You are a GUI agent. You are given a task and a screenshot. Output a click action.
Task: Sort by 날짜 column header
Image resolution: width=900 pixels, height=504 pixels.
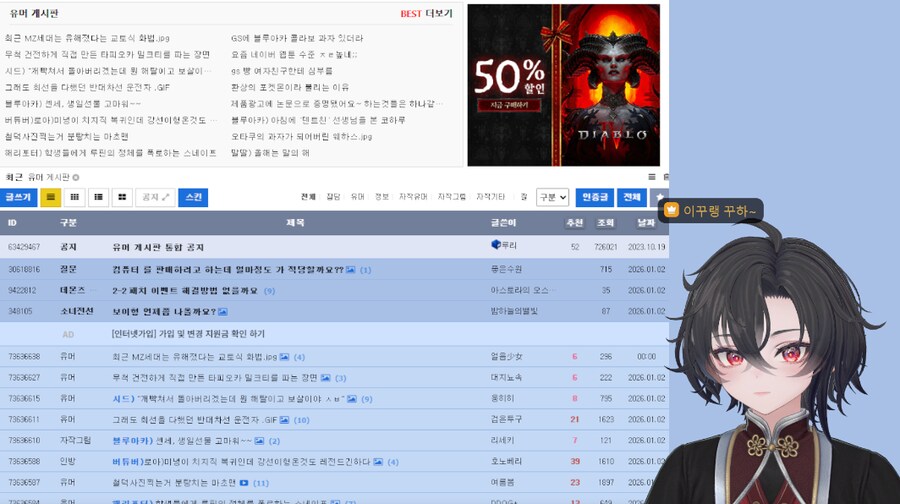646,223
